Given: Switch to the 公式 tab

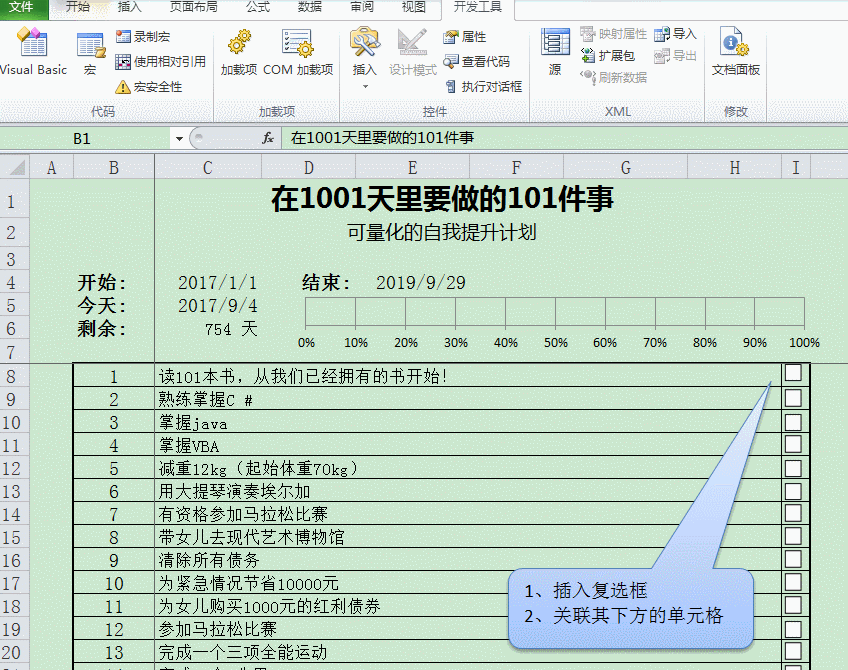Looking at the screenshot, I should pos(258,7).
